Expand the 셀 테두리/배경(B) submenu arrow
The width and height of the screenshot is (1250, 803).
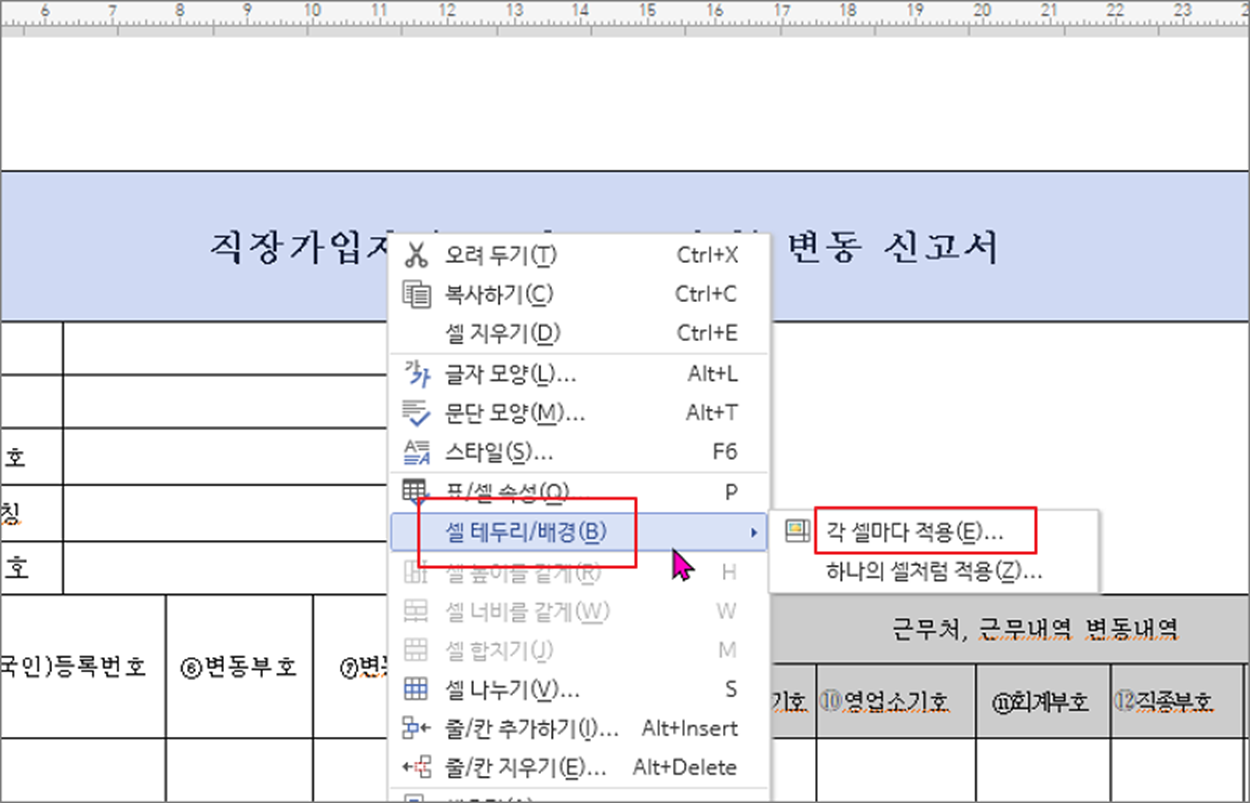pos(753,532)
